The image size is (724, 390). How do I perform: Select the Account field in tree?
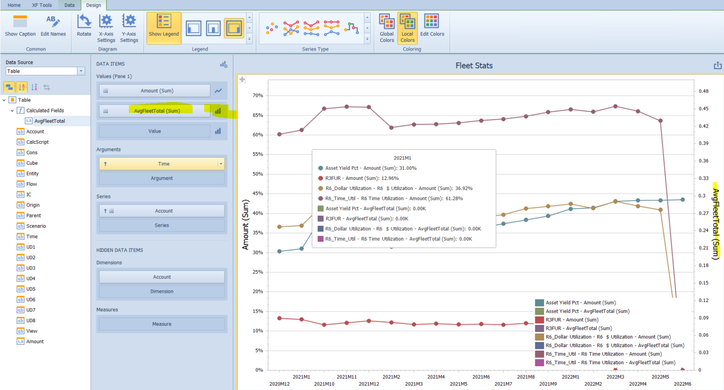(35, 132)
